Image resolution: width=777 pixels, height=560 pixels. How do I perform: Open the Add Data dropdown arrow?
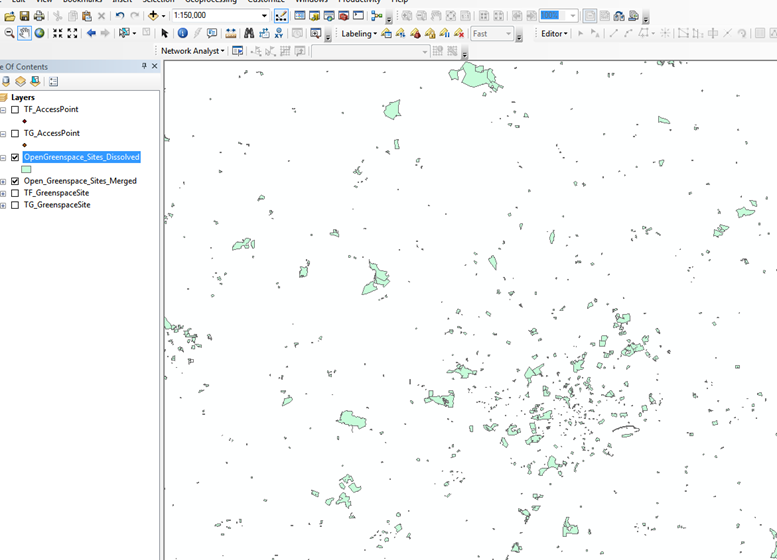point(163,16)
